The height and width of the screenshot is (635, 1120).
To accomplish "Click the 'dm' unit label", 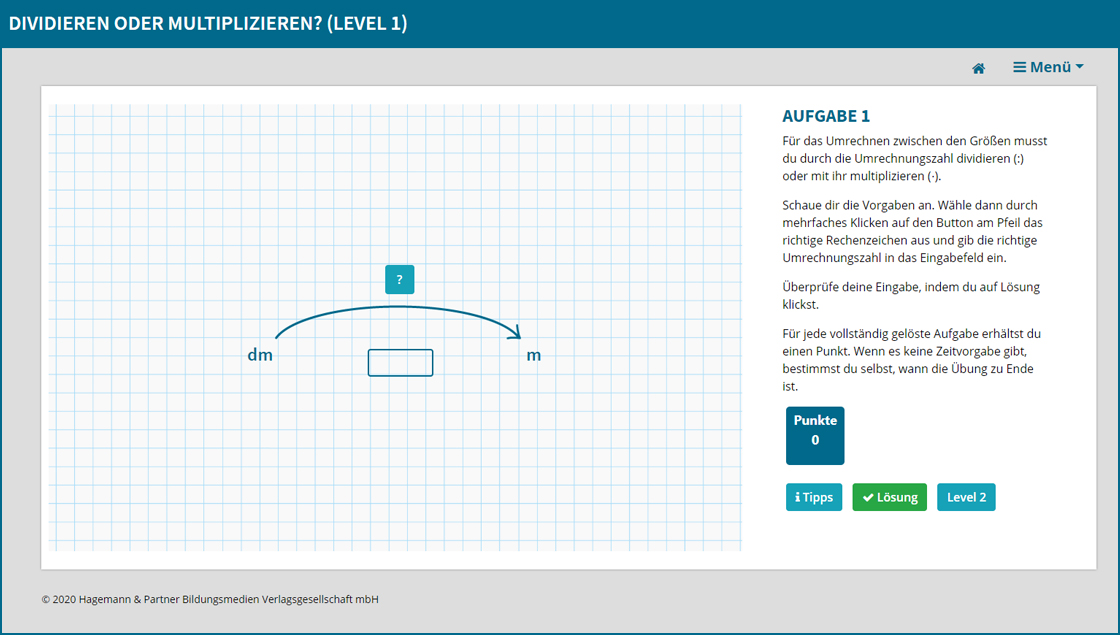I will (x=260, y=355).
